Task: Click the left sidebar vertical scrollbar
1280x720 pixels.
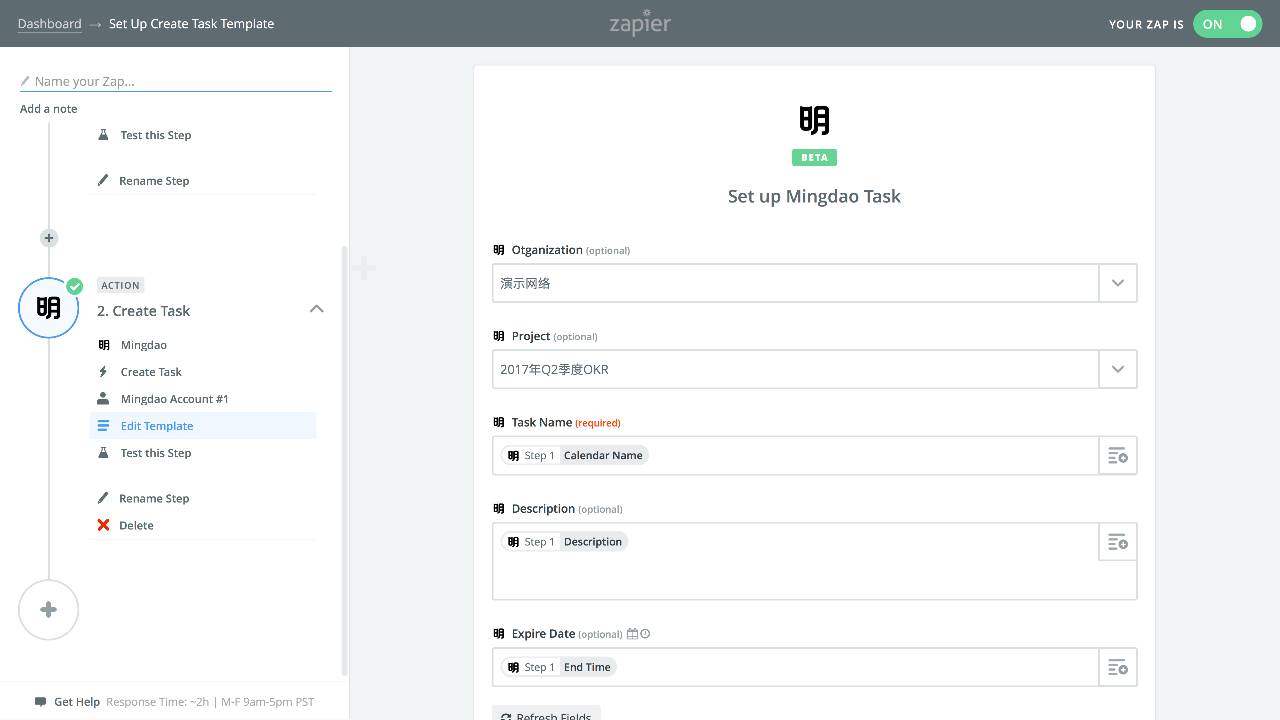Action: pos(344,460)
